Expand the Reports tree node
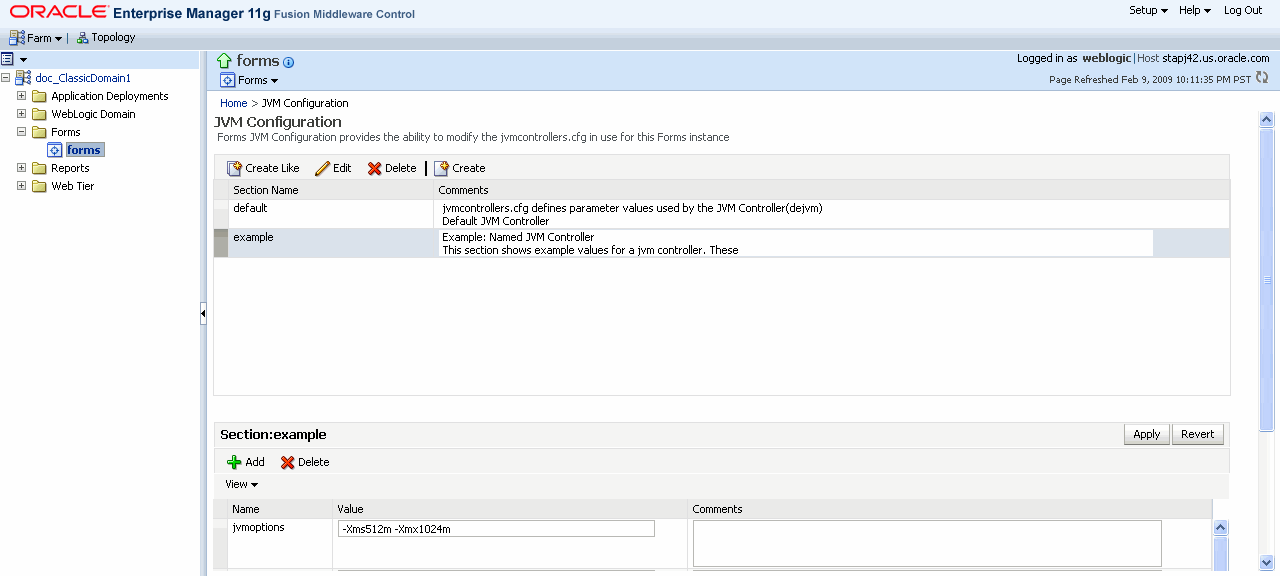The height and width of the screenshot is (576, 1280). click(21, 167)
